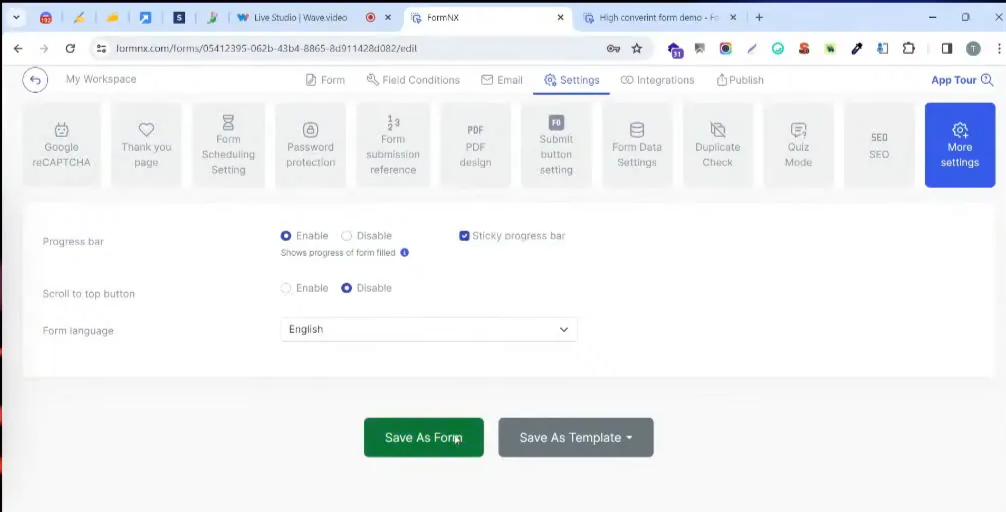Viewport: 1006px width, 512px height.
Task: Open the browser three-dot menu
Action: tap(999, 48)
